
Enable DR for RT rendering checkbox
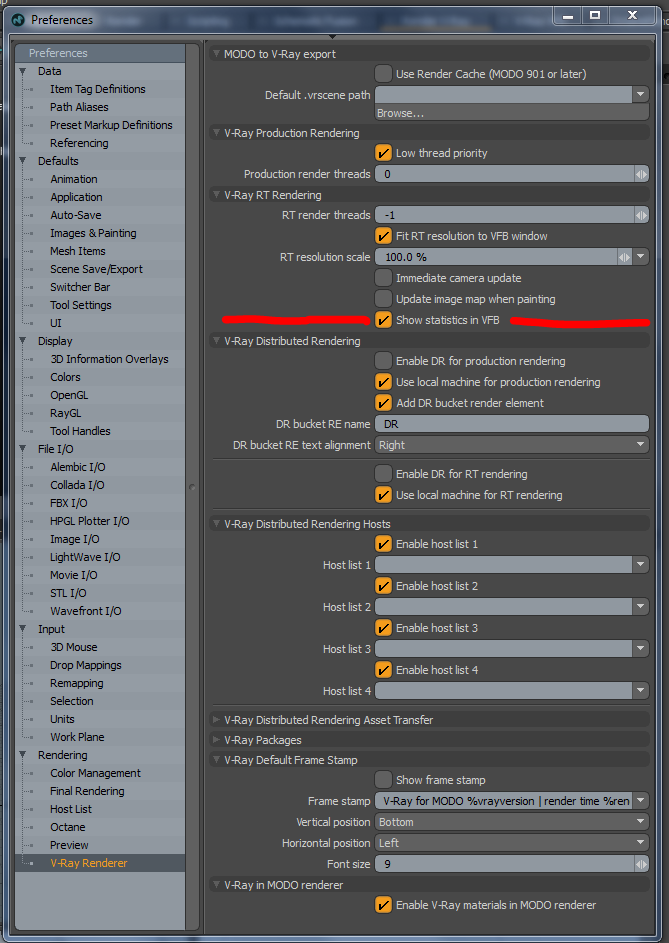(383, 474)
